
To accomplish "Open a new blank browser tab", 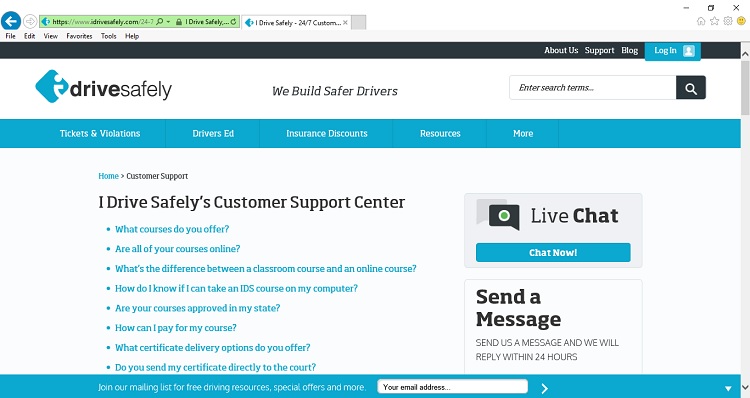I will (x=359, y=22).
